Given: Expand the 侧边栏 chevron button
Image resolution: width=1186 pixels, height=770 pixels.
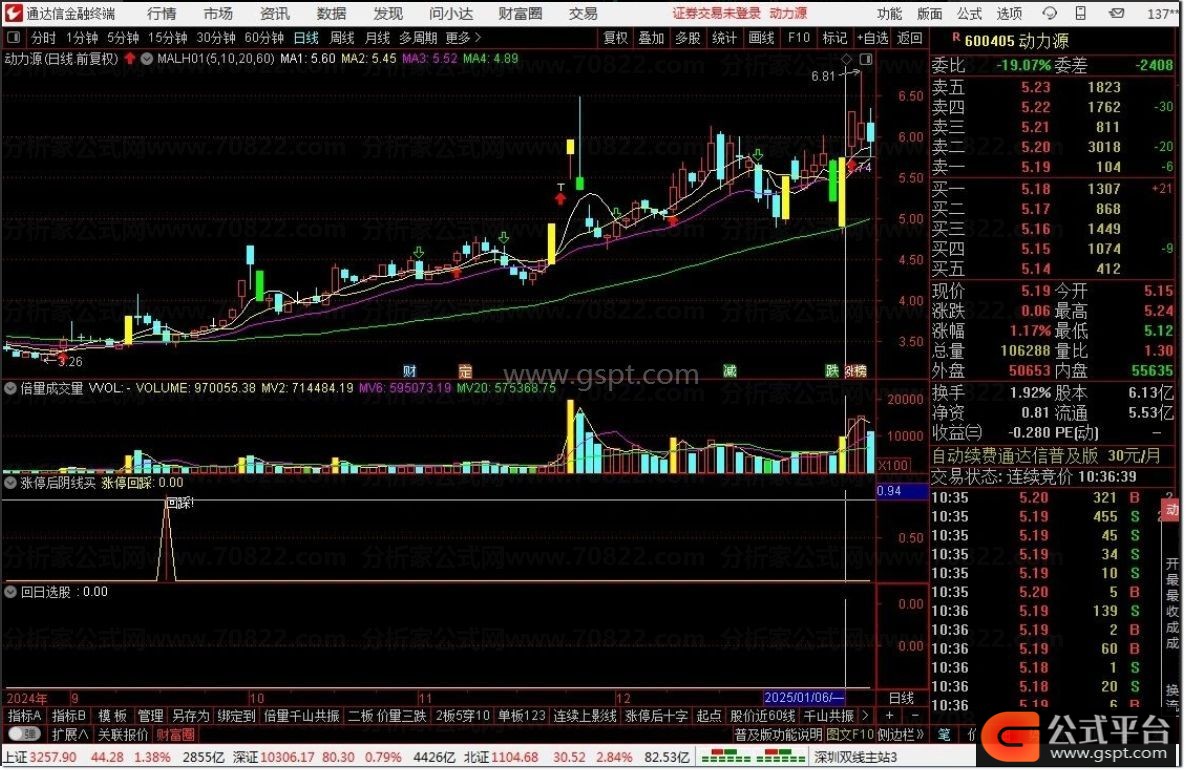Looking at the screenshot, I should click(901, 734).
